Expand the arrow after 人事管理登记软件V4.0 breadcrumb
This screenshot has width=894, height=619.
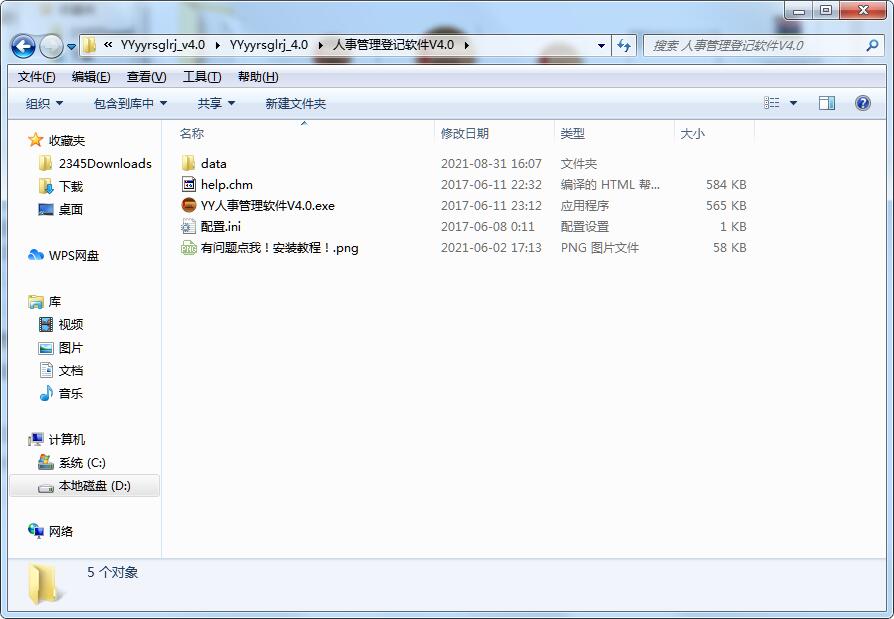[x=466, y=46]
